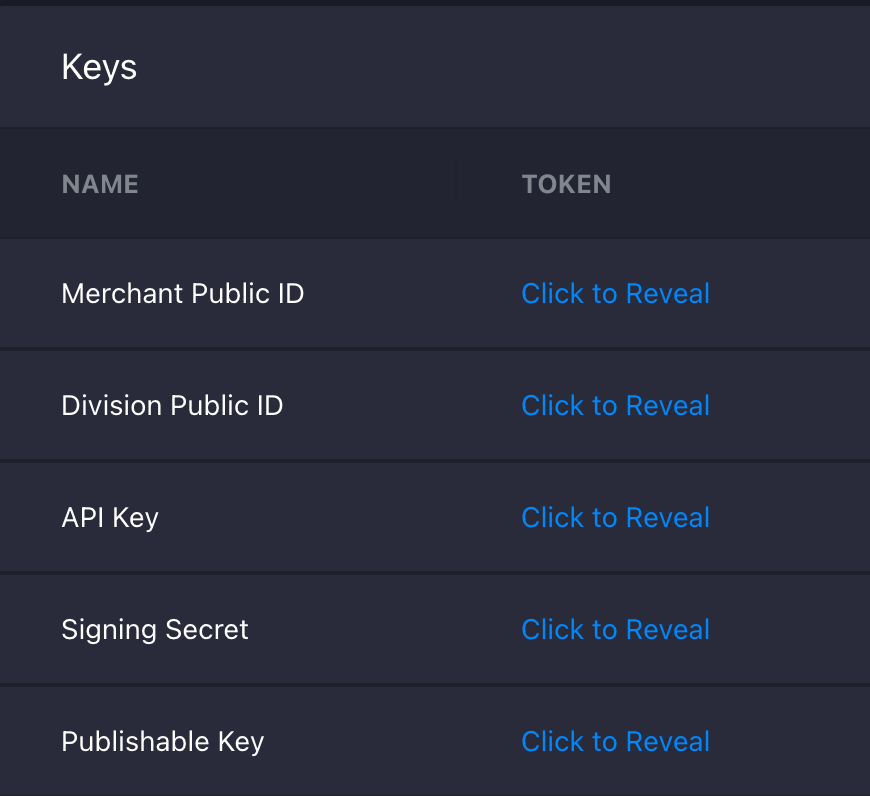Screen dimensions: 870x796
Task: Reveal the Publishable Key token
Action: 615,741
